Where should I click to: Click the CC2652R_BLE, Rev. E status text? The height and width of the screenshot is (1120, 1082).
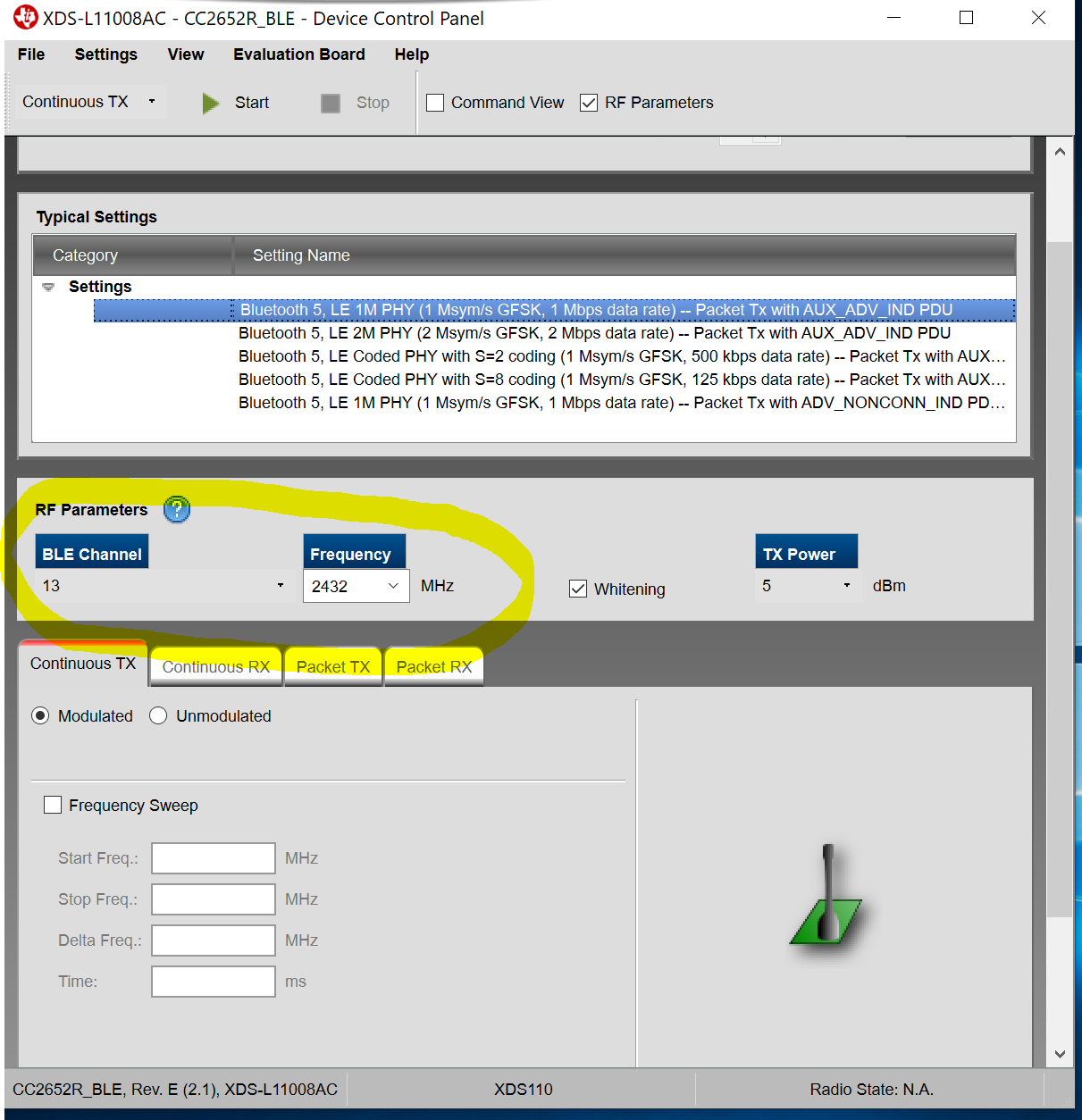(175, 1090)
